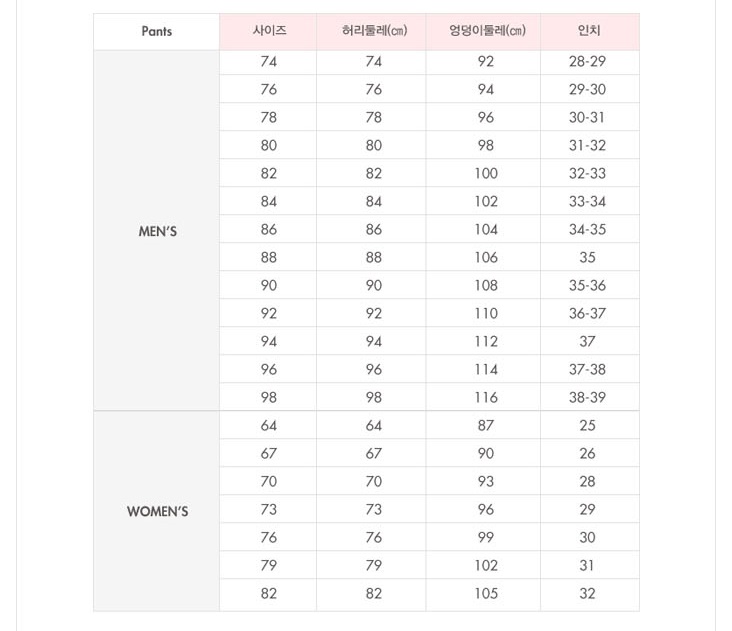732x631 pixels.
Task: Click the 인치 column header
Action: (x=588, y=31)
